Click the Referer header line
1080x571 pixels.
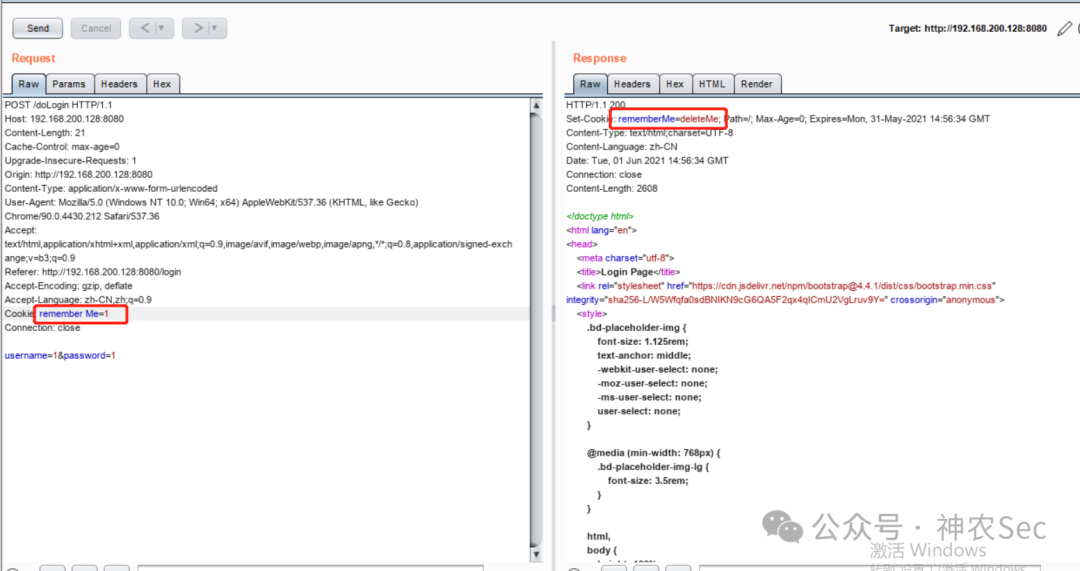[93, 272]
